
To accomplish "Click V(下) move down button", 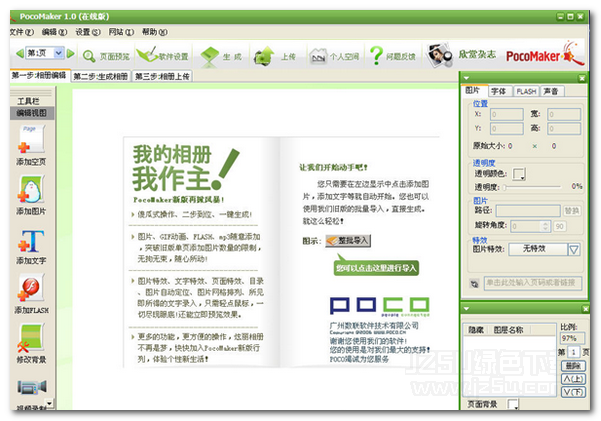I will tap(573, 392).
